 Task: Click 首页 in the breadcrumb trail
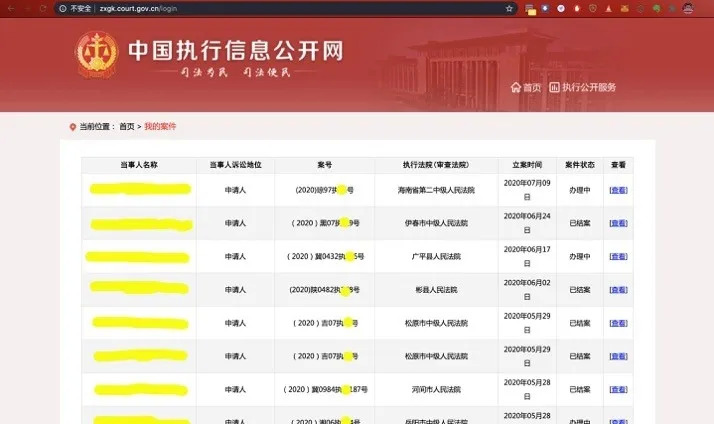coord(127,127)
